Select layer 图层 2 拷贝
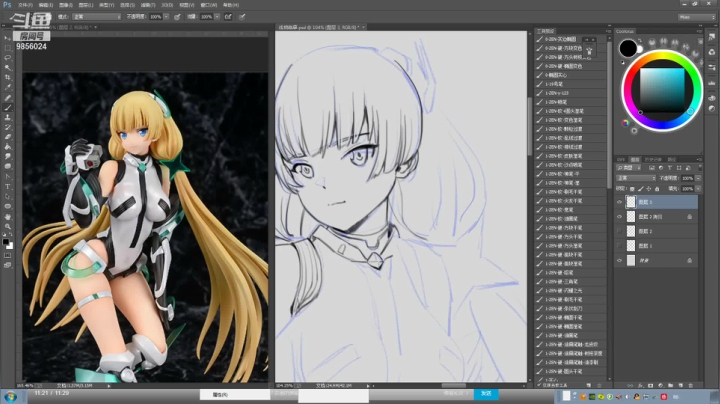This screenshot has height=404, width=720. [656, 217]
